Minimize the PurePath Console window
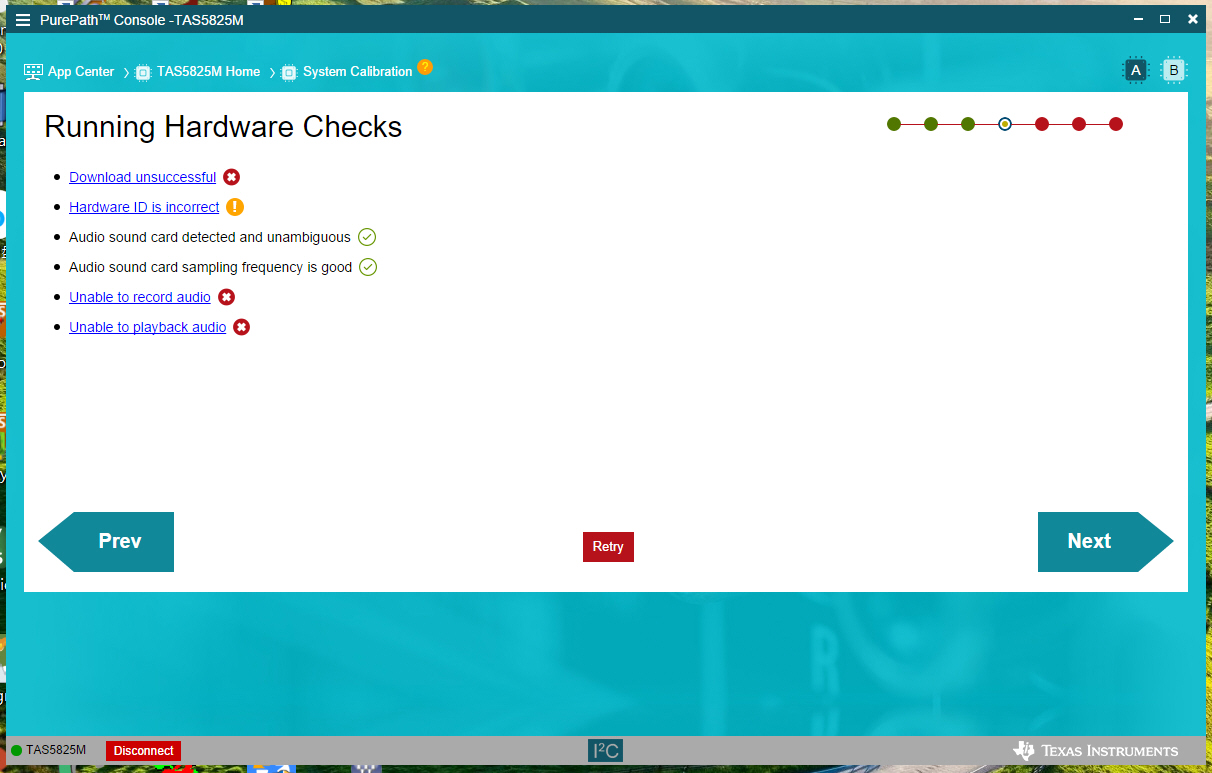Image resolution: width=1212 pixels, height=773 pixels. [1137, 19]
